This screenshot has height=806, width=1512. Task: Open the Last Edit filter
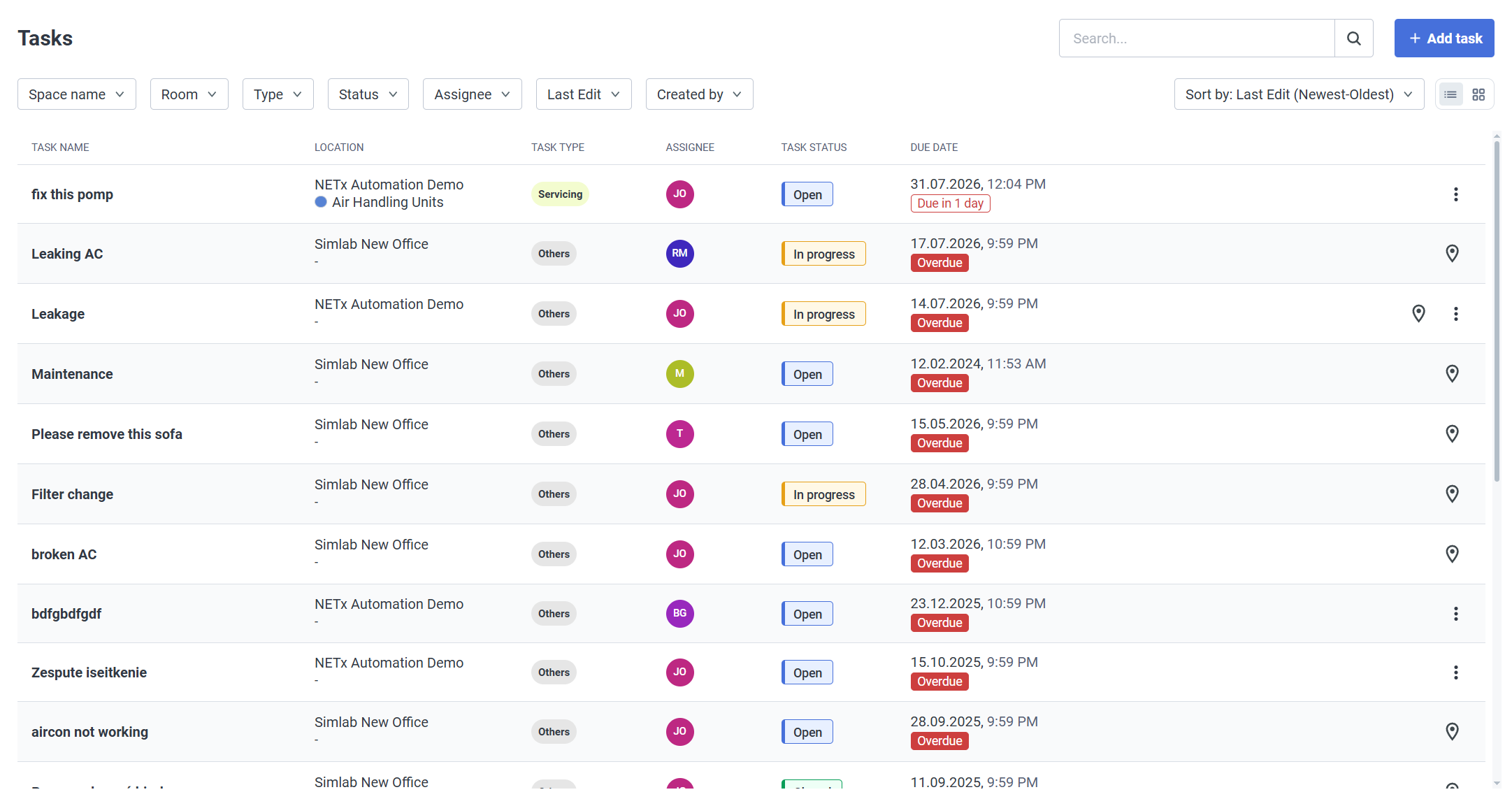click(x=584, y=94)
